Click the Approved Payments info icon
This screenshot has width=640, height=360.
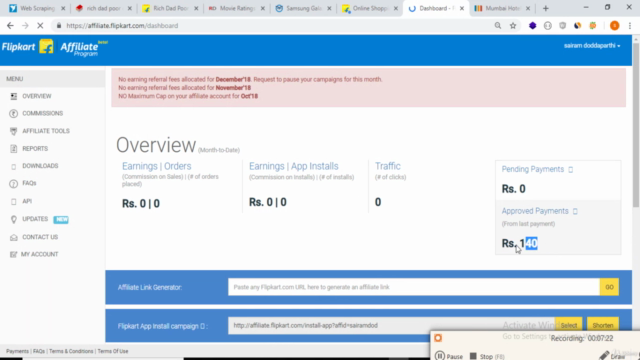(575, 211)
